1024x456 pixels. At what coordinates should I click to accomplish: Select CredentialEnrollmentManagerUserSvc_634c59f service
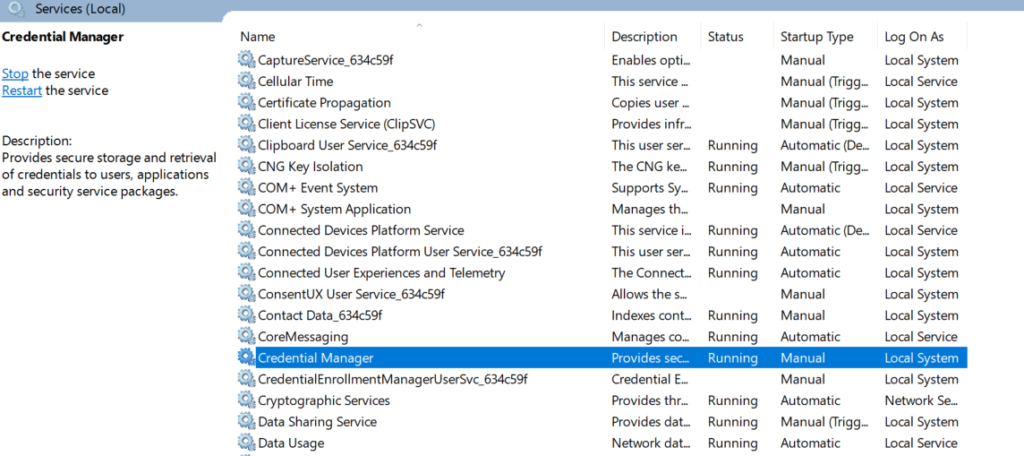tap(392, 379)
